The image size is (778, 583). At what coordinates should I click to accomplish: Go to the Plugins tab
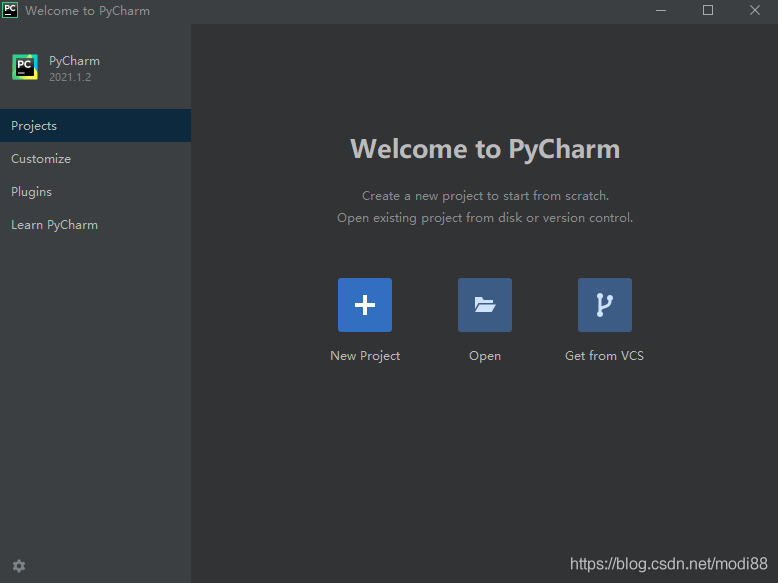(x=31, y=192)
